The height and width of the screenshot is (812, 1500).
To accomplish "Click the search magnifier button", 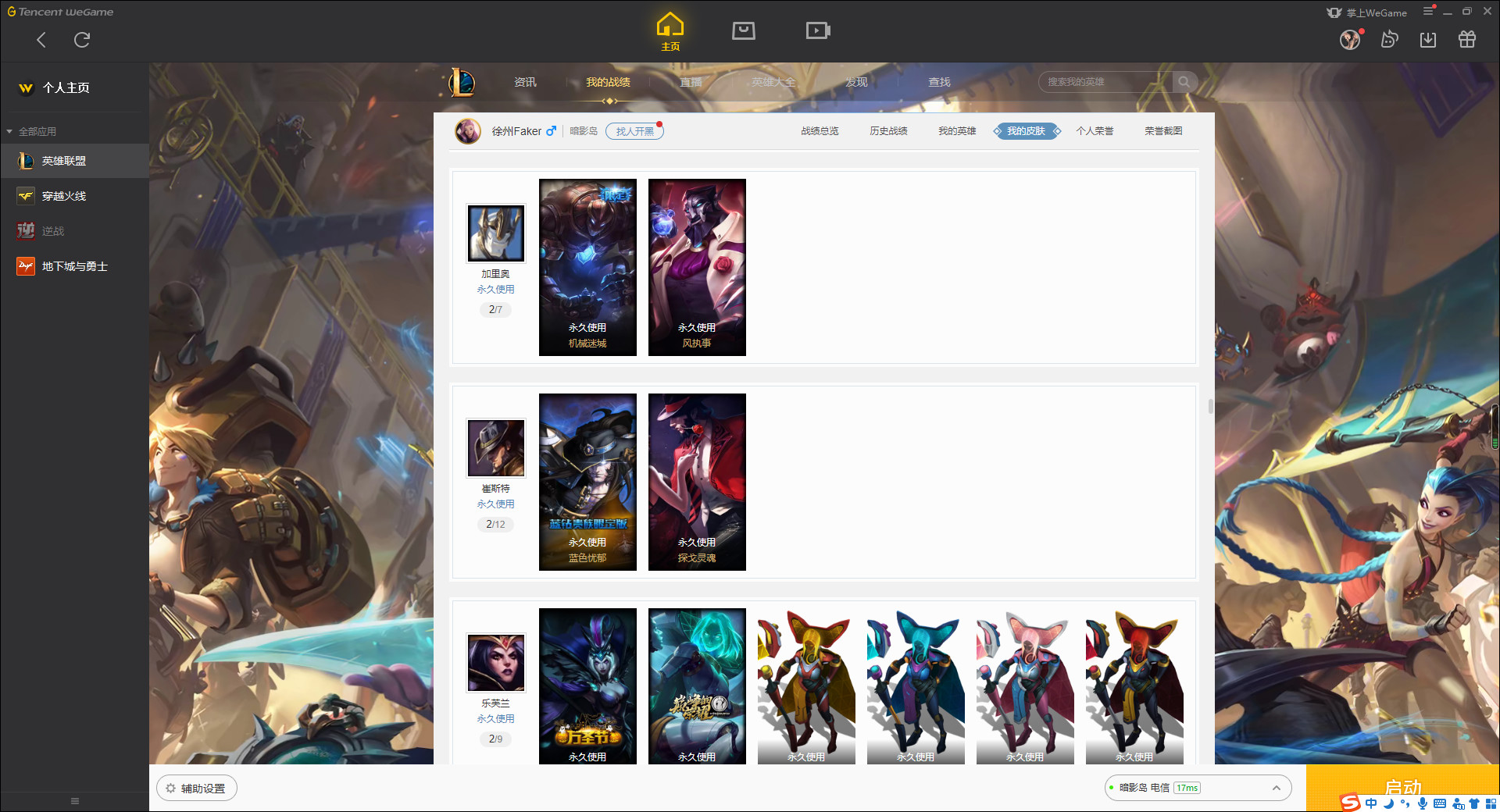I will pyautogui.click(x=1184, y=82).
